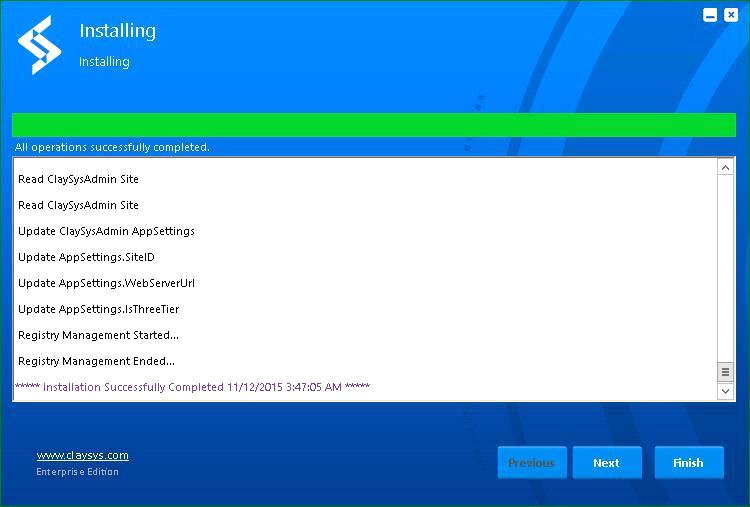Close the installer window
Viewport: 750px width, 507px height.
[731, 15]
